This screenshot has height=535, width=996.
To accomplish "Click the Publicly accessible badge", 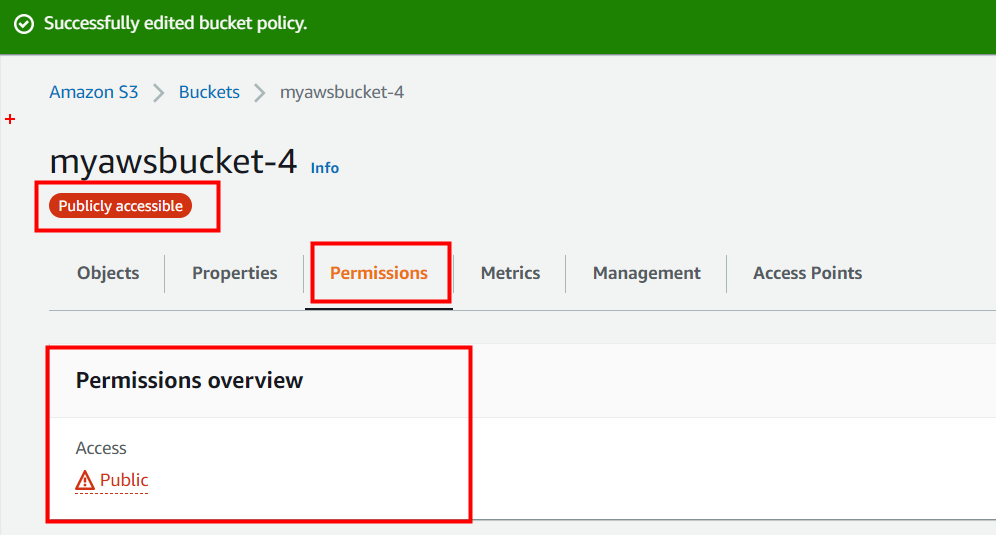I will (x=121, y=206).
